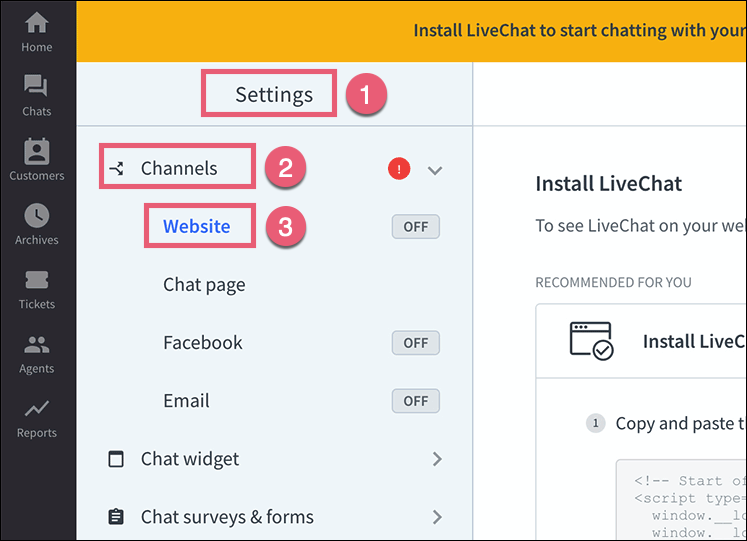Go to Customers section icon
The width and height of the screenshot is (747, 541).
tap(37, 152)
